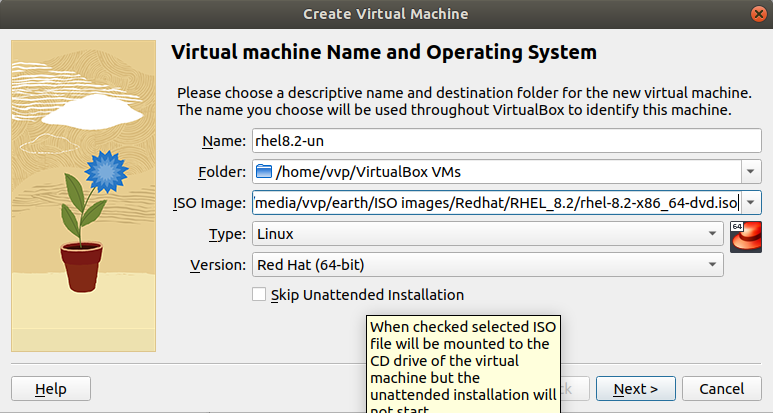Close the Create Virtual Machine dialog
This screenshot has width=773, height=413.
tap(759, 14)
